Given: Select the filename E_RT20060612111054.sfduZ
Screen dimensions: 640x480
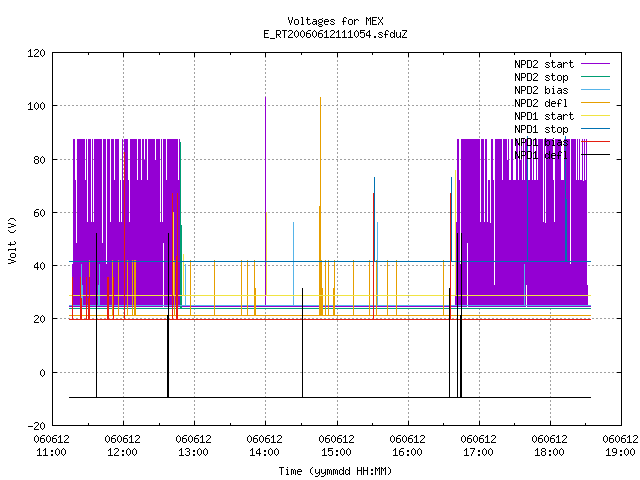Looking at the screenshot, I should coord(335,34).
